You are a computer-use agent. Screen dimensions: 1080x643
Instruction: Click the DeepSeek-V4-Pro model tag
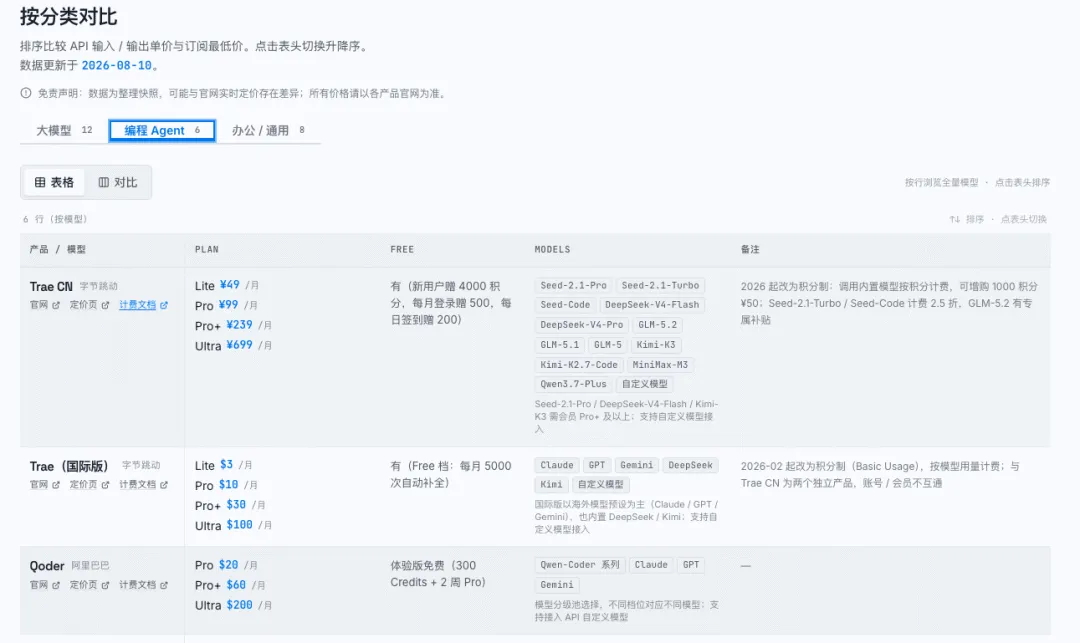tap(581, 325)
